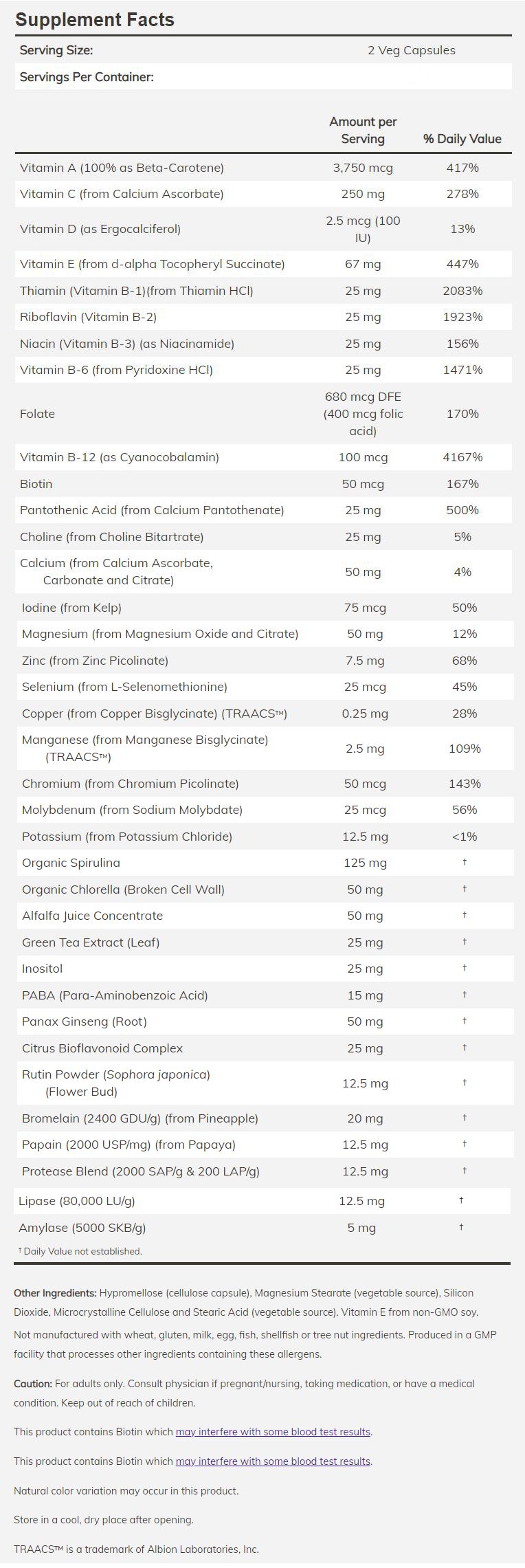The width and height of the screenshot is (525, 1568).
Task: Click the Other Ingredients label
Action: click(55, 1293)
